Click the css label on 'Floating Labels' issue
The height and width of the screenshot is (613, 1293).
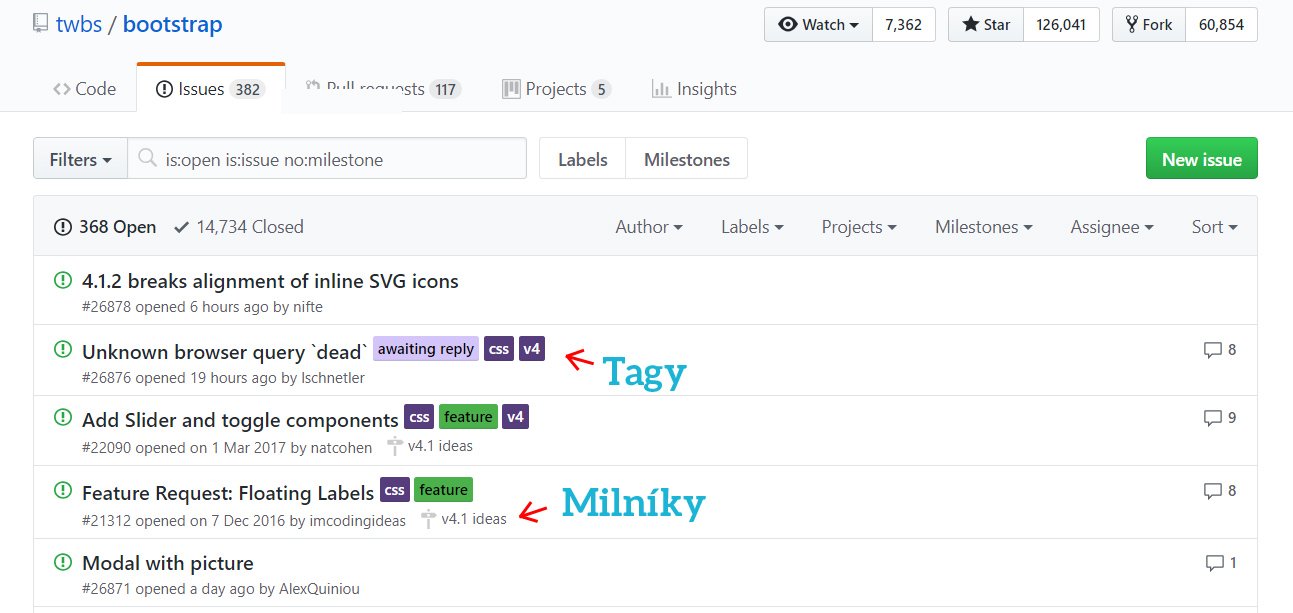(395, 490)
